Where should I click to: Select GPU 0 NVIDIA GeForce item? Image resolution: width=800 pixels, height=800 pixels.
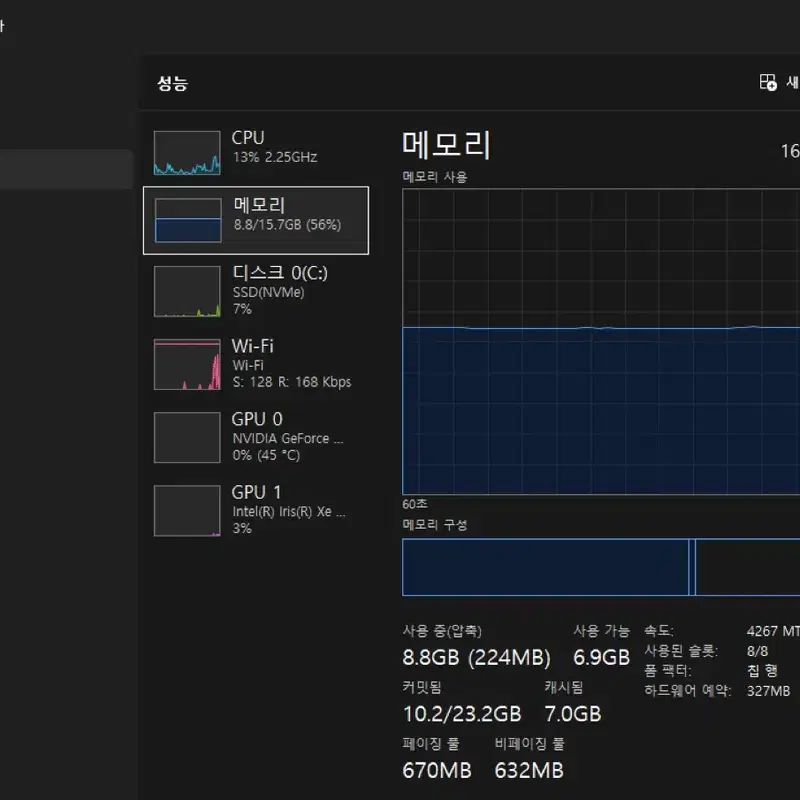click(x=256, y=437)
